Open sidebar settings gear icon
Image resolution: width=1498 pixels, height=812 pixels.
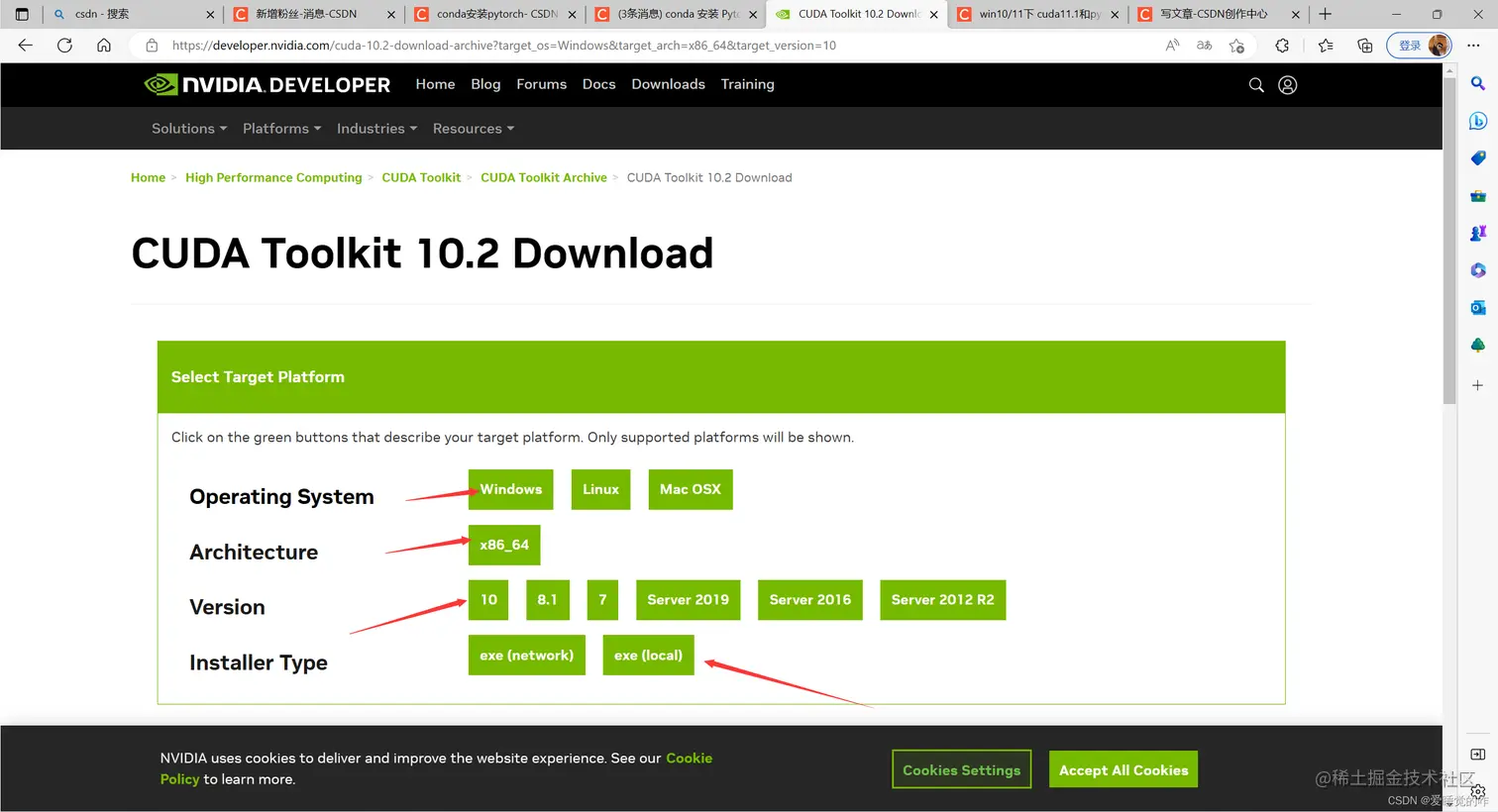click(x=1477, y=792)
